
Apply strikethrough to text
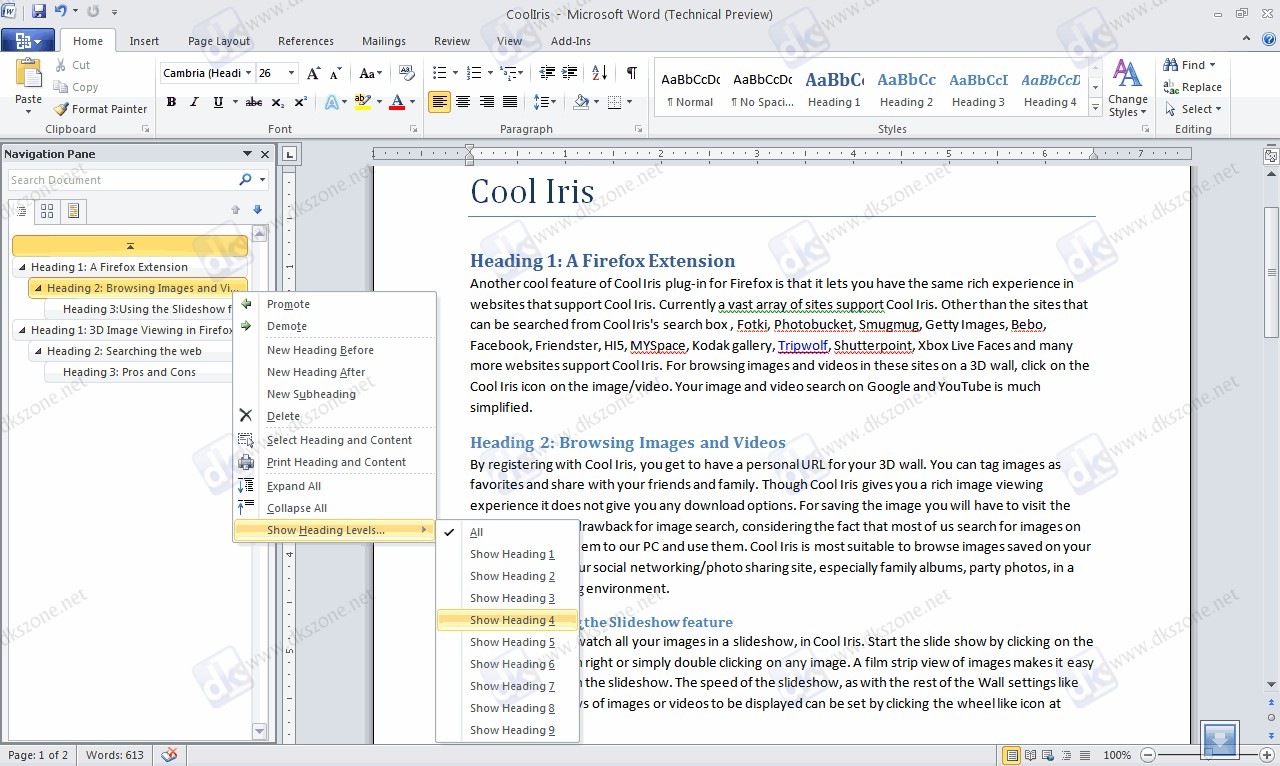[254, 102]
